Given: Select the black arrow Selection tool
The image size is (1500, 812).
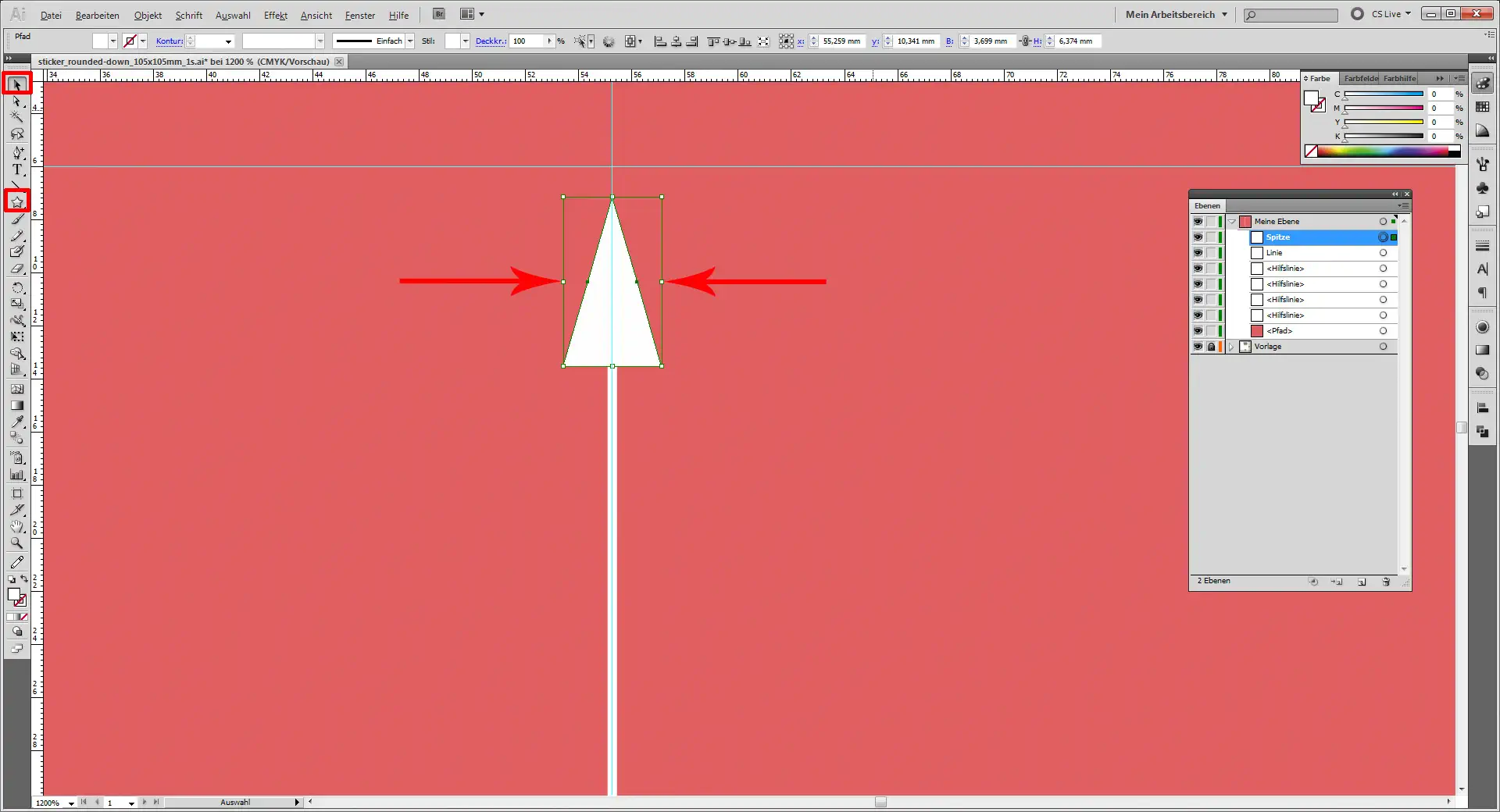Looking at the screenshot, I should coord(17,84).
